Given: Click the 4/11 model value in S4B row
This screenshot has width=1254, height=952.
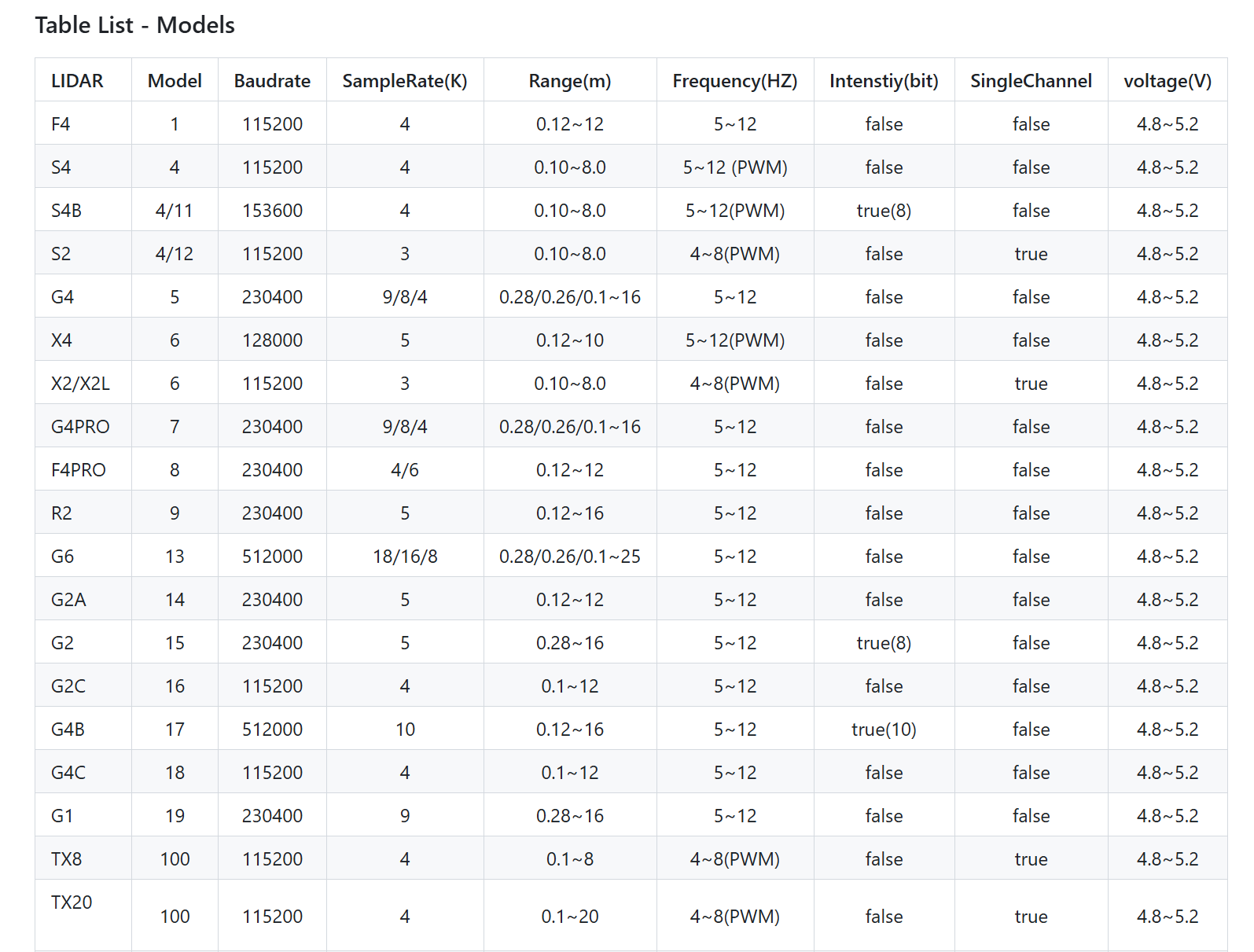Looking at the screenshot, I should pyautogui.click(x=175, y=211).
